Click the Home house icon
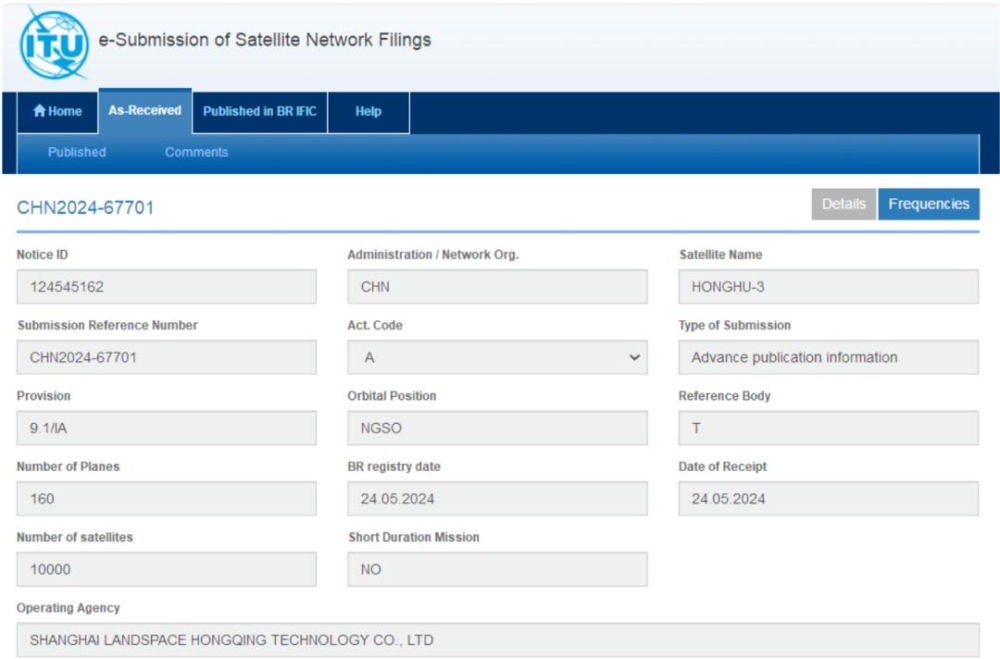 point(40,112)
